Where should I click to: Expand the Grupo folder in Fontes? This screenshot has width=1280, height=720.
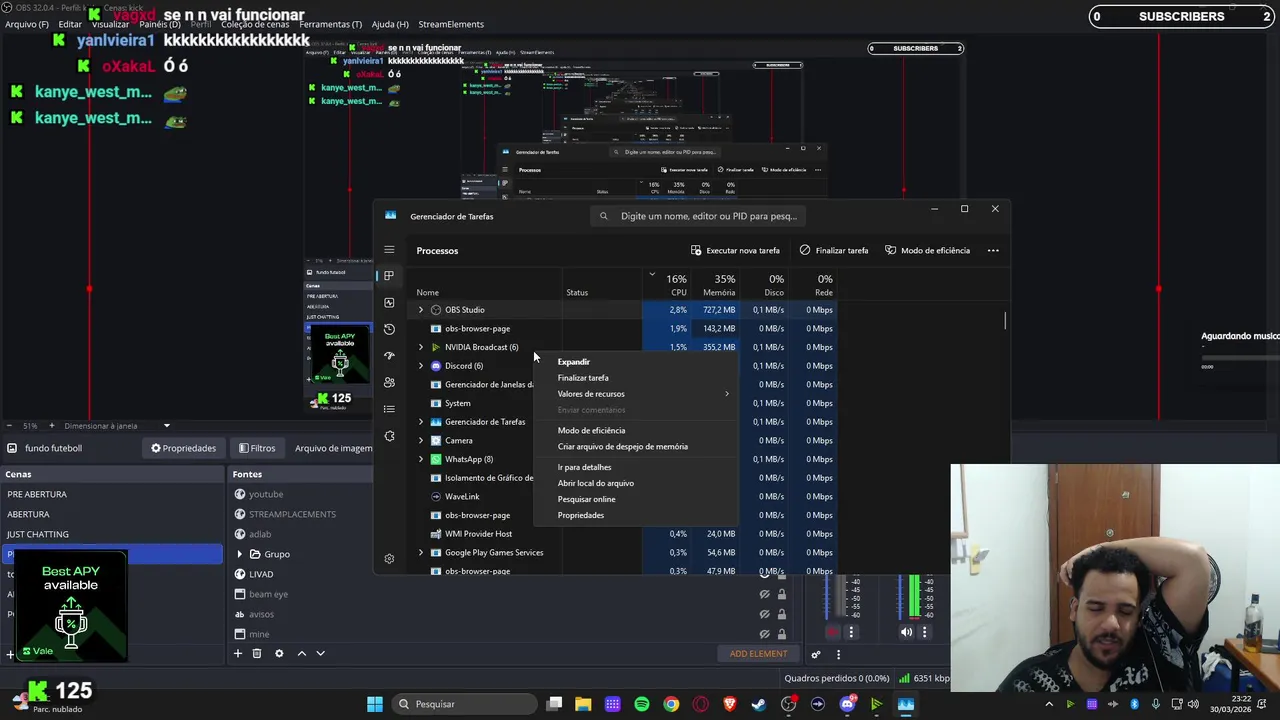coord(239,554)
